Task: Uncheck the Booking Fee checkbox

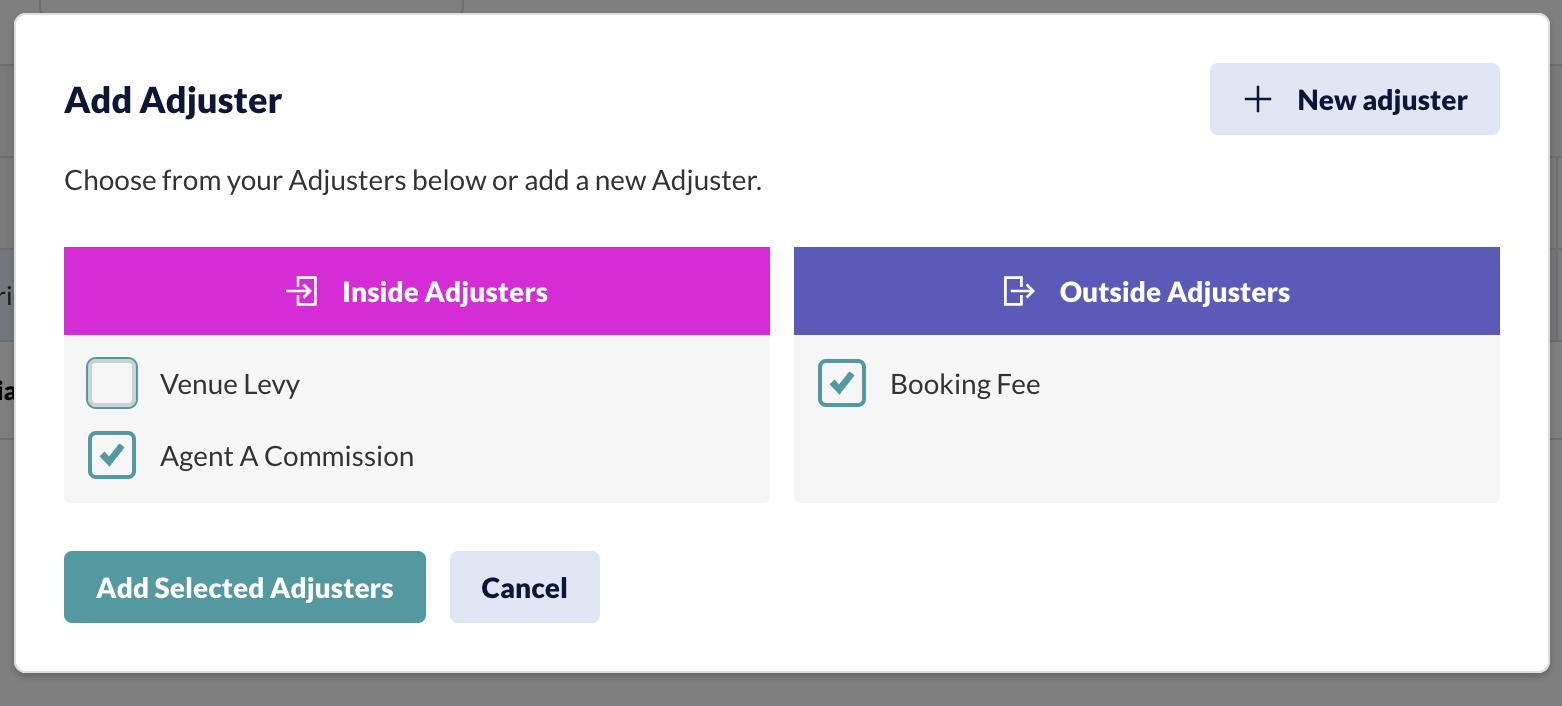Action: [842, 384]
